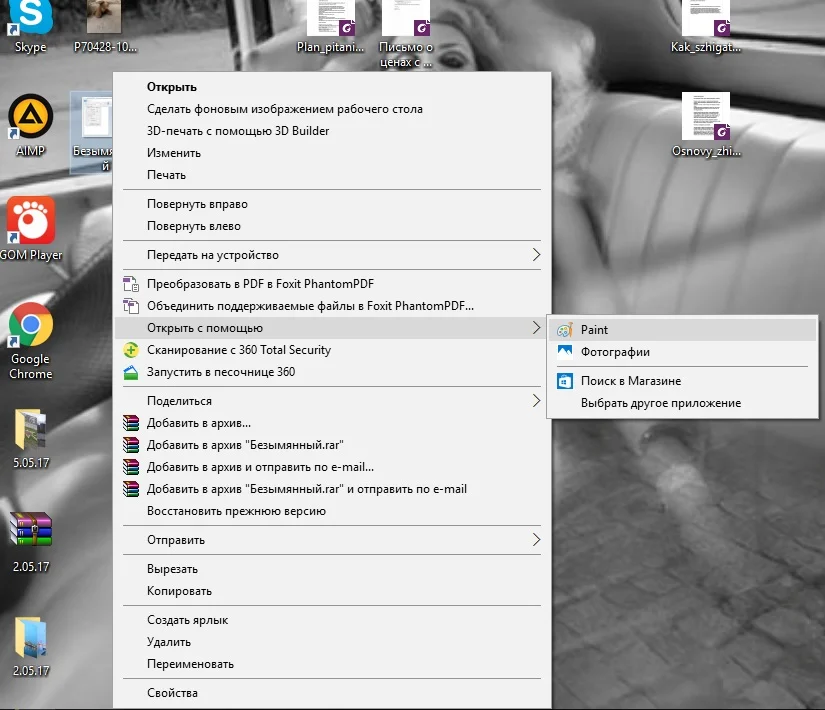Choose Удалить in the context menu
Screen dimensions: 825x710
[x=332, y=643]
